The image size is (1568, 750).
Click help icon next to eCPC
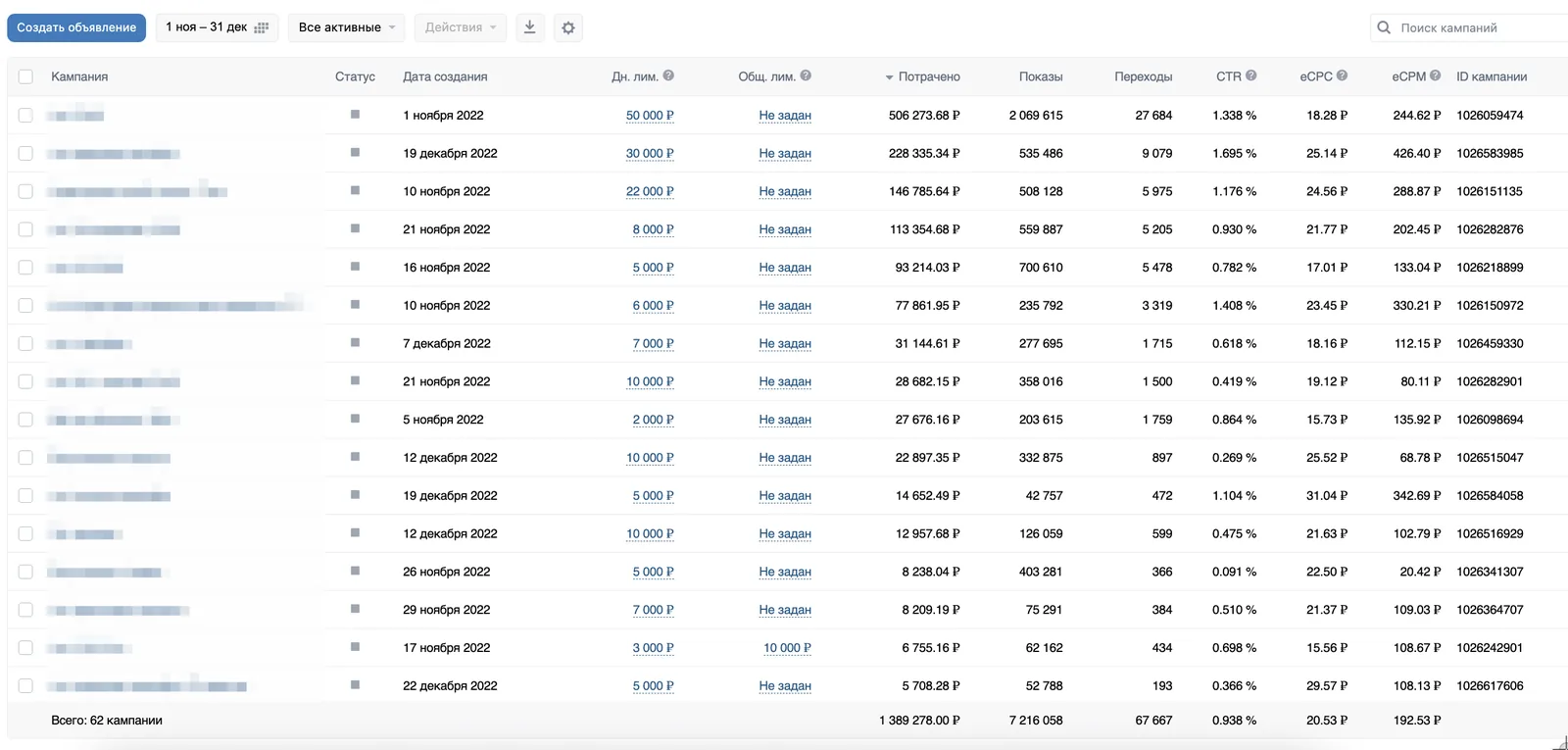pos(1342,75)
